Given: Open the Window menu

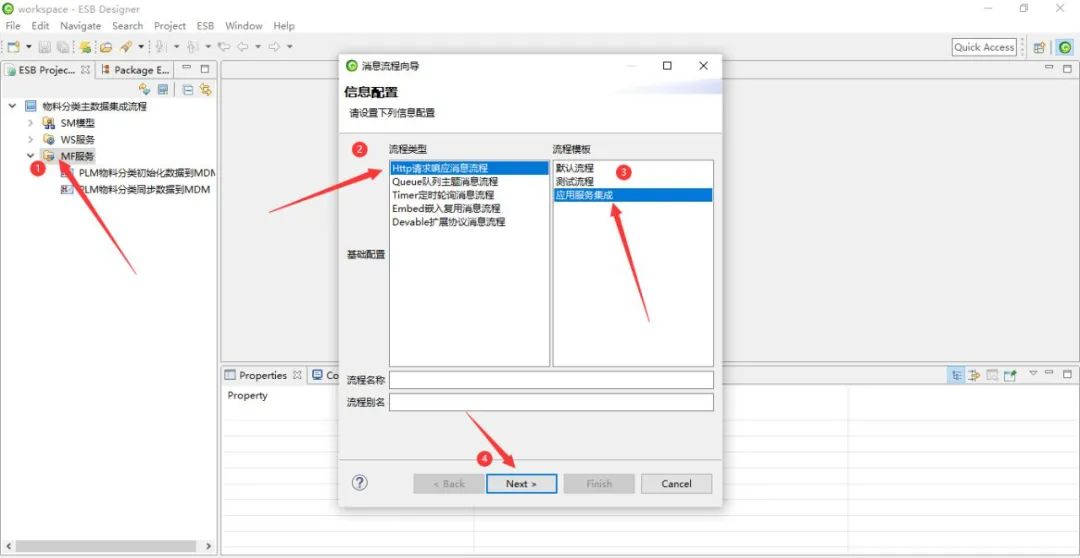Looking at the screenshot, I should coord(244,25).
